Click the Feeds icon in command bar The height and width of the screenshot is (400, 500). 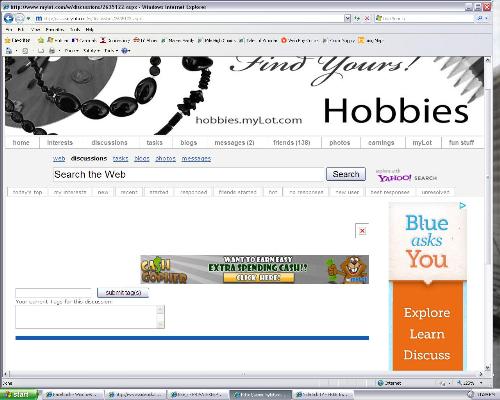click(25, 51)
